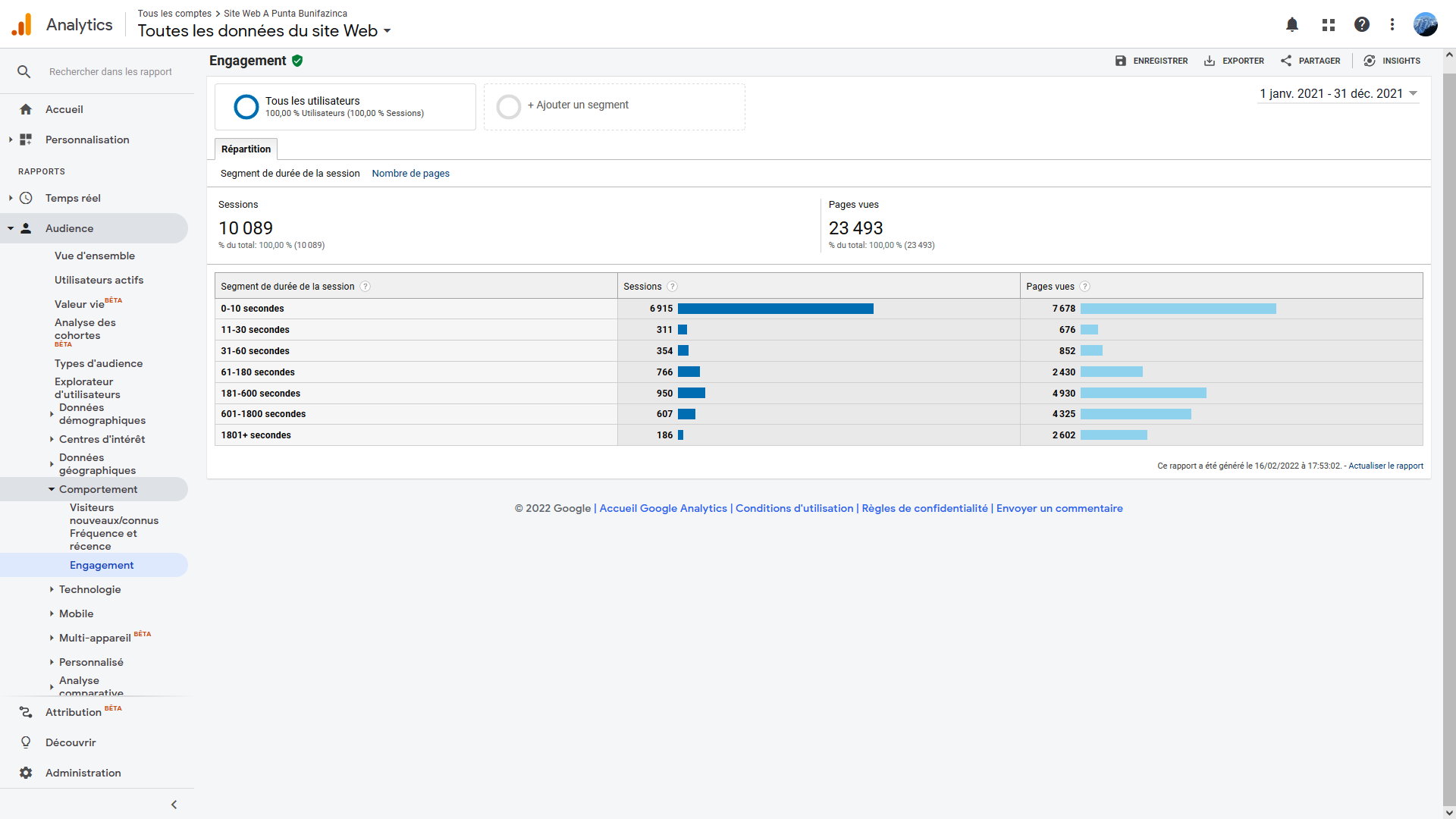Click the Découvrir lightbulb icon
The height and width of the screenshot is (819, 1456).
pyautogui.click(x=26, y=742)
